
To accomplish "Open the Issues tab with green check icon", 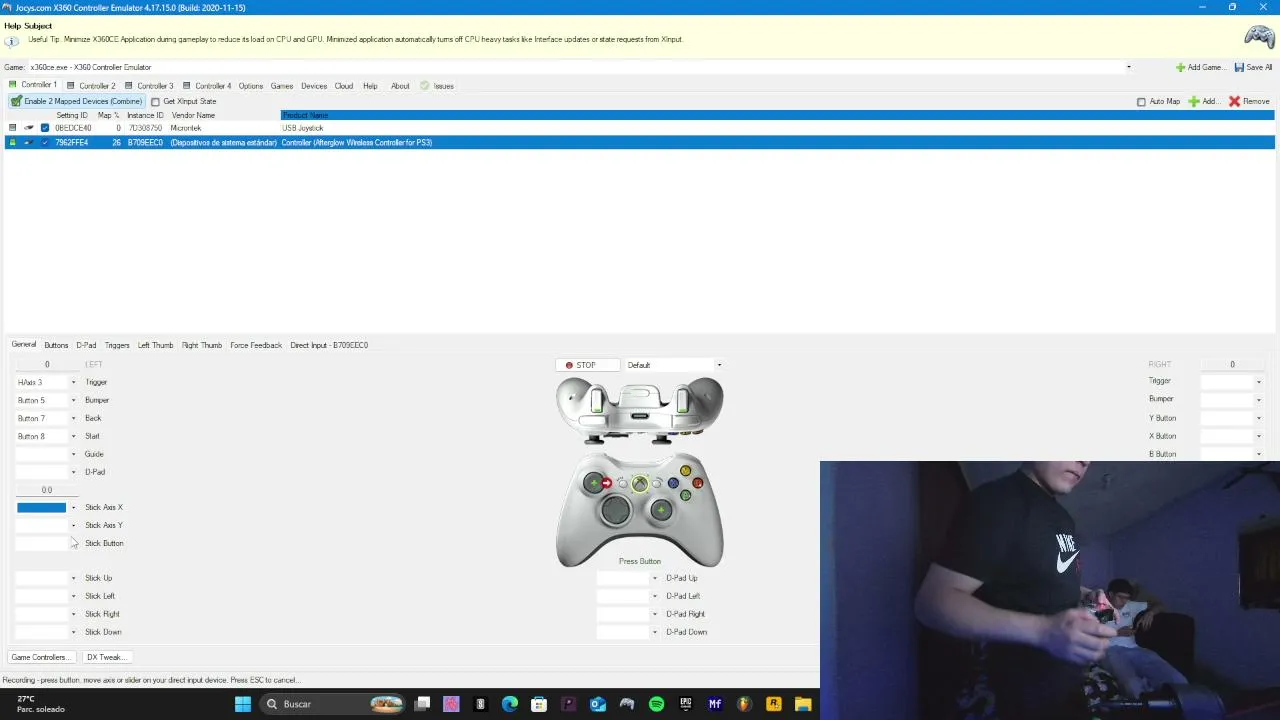I will [437, 86].
